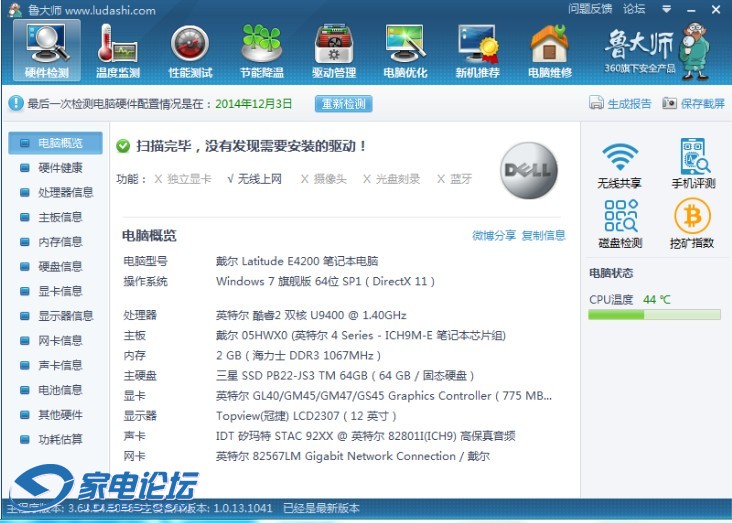Click the 已经是最新版本 status text
This screenshot has height=523, width=732.
pos(321,509)
